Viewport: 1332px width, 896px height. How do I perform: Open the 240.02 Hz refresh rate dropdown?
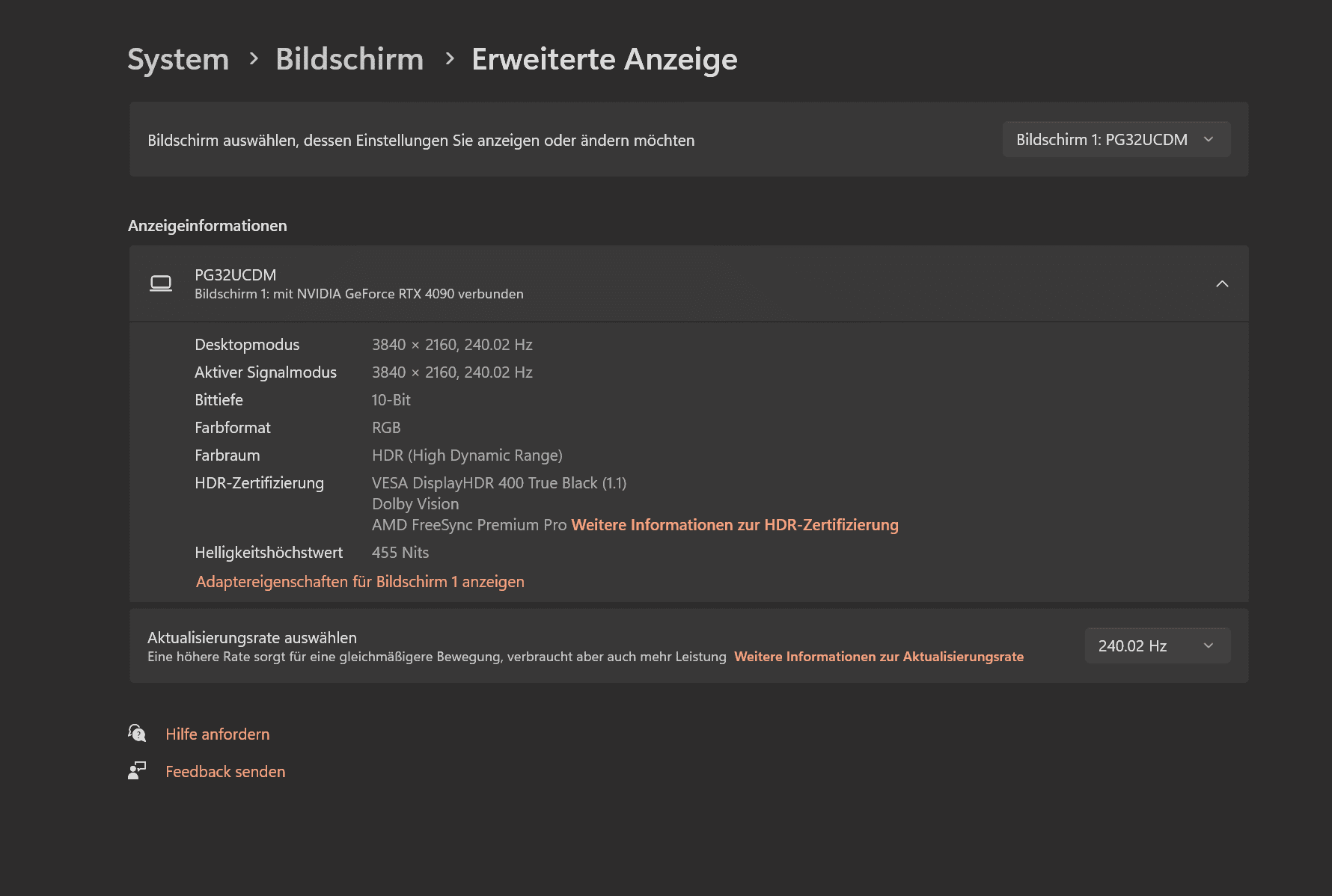1157,645
